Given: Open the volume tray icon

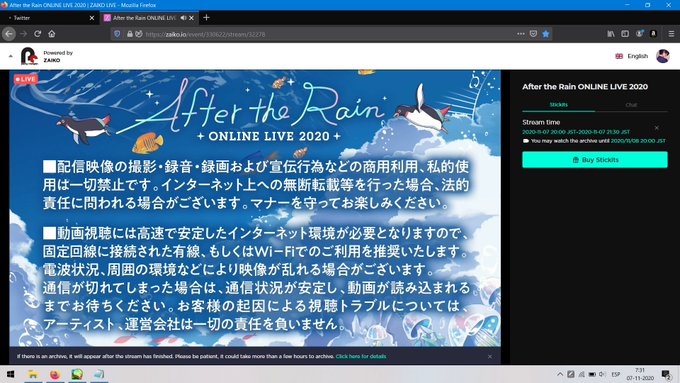Looking at the screenshot, I should point(602,374).
